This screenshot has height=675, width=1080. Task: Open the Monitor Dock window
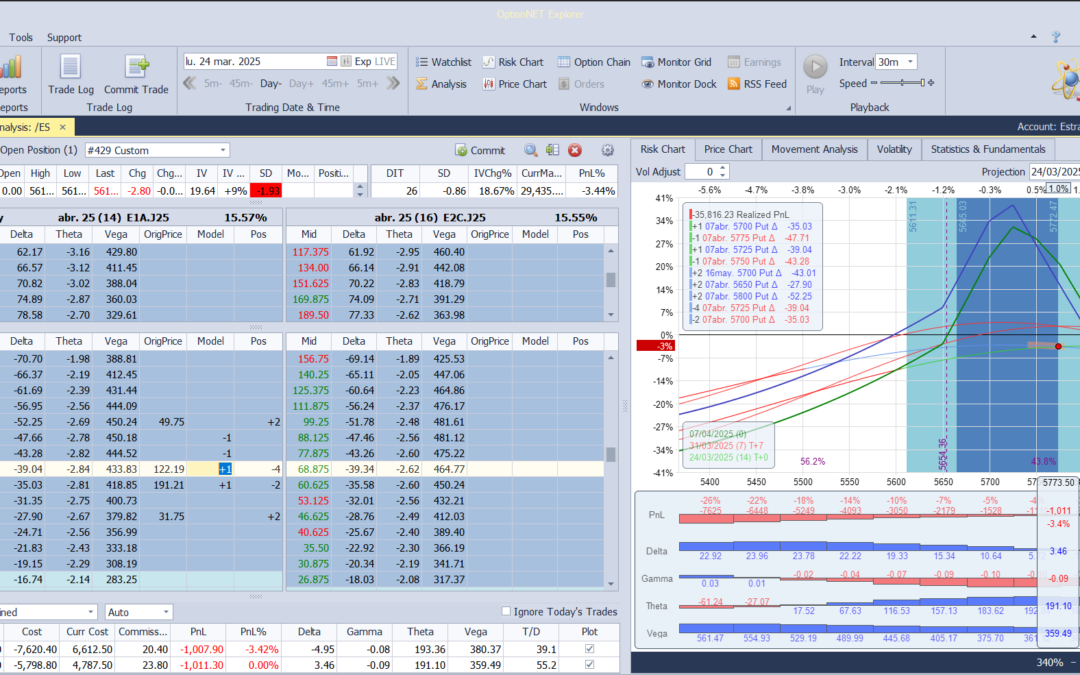pyautogui.click(x=679, y=84)
